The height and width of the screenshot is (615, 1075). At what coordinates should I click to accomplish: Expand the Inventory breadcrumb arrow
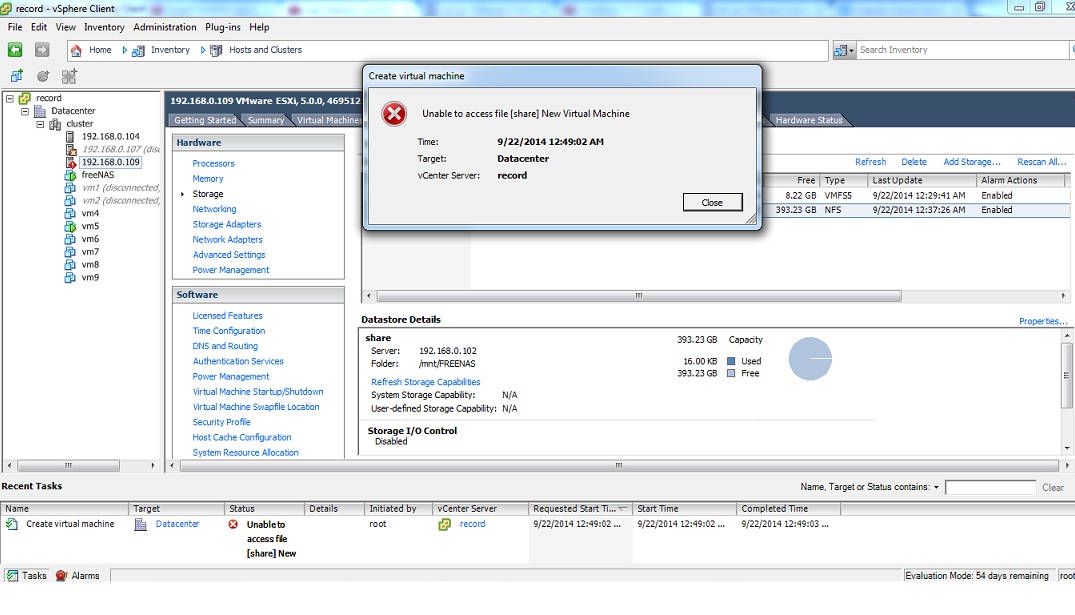coord(203,50)
